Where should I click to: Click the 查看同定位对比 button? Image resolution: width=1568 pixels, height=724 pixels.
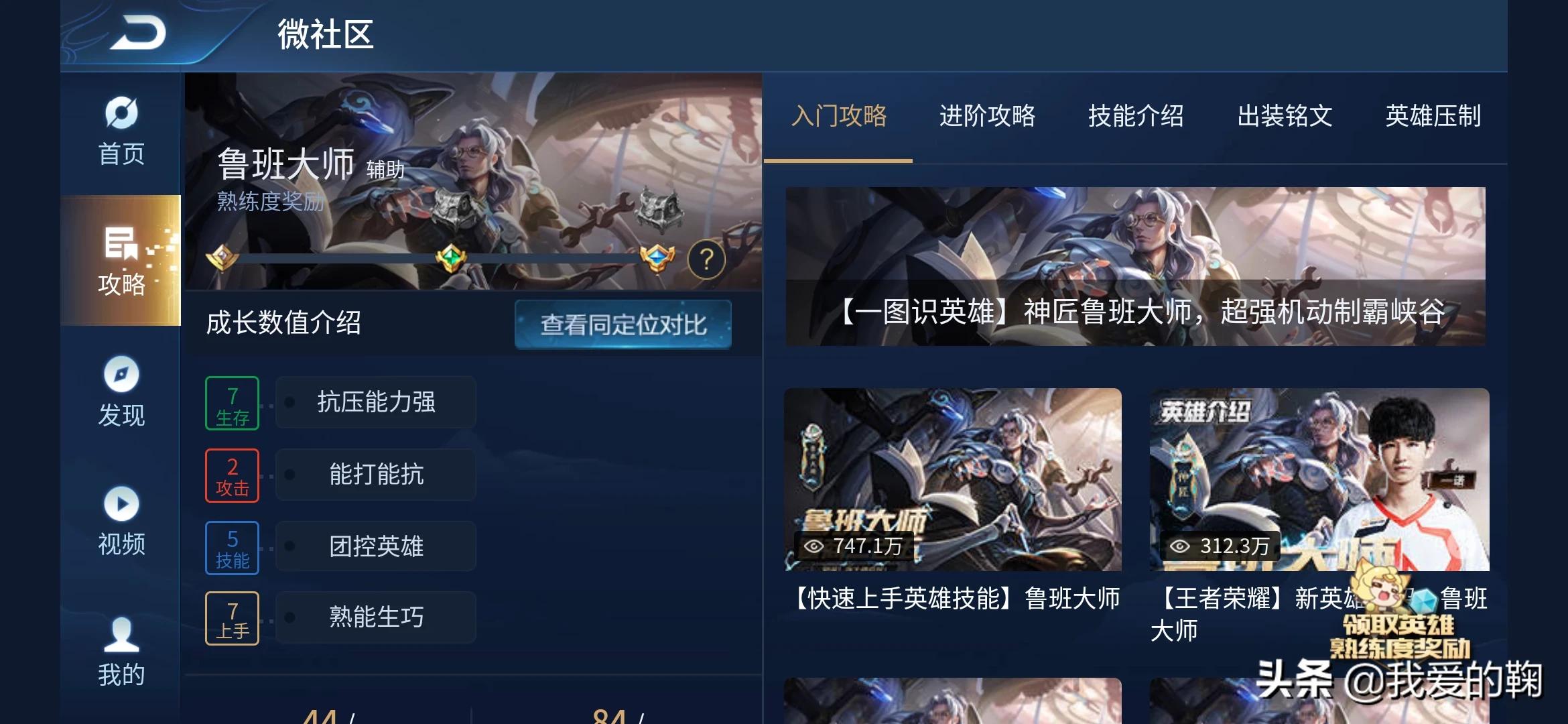point(623,324)
